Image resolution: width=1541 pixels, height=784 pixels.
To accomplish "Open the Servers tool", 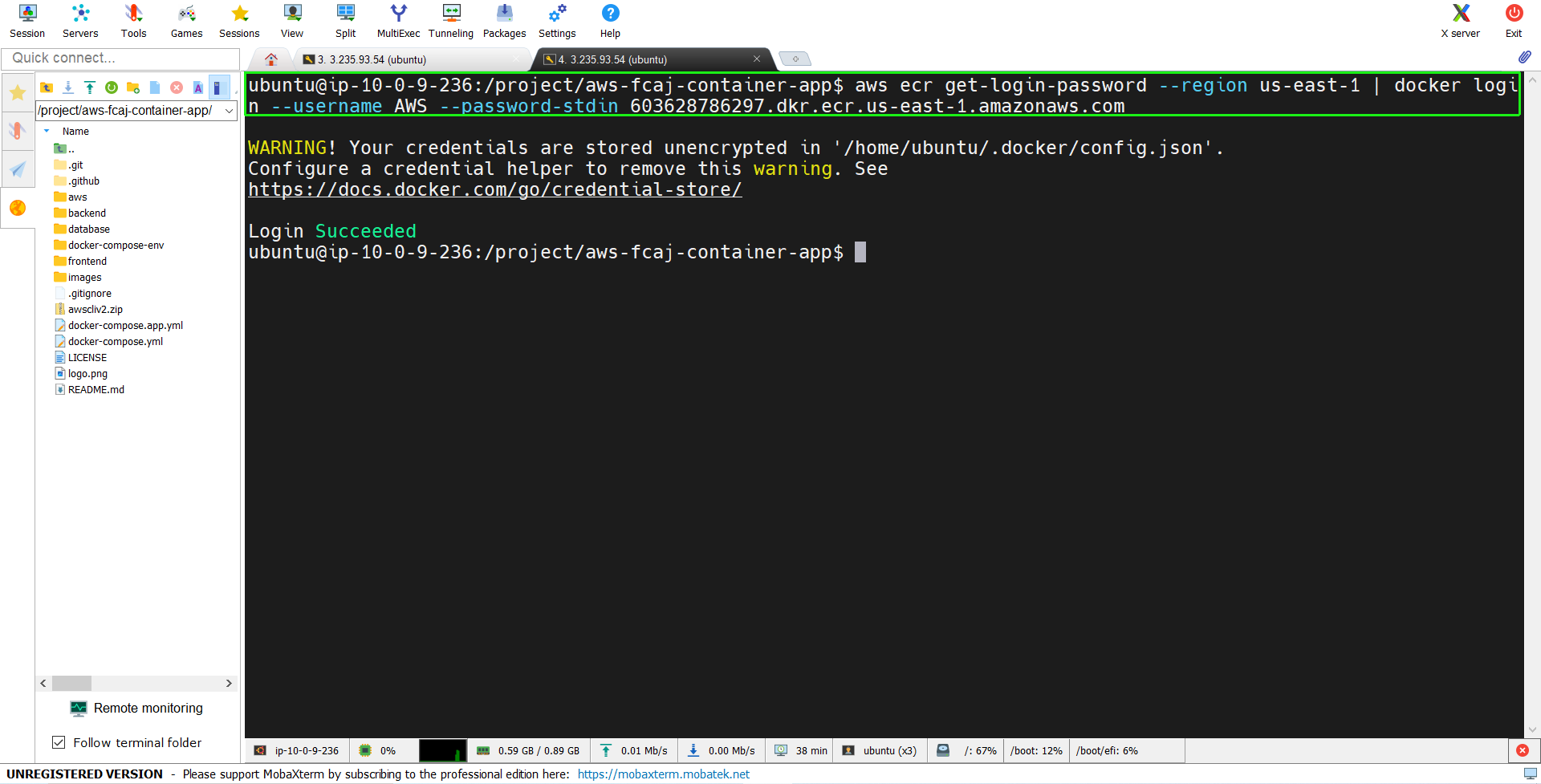I will tap(80, 22).
